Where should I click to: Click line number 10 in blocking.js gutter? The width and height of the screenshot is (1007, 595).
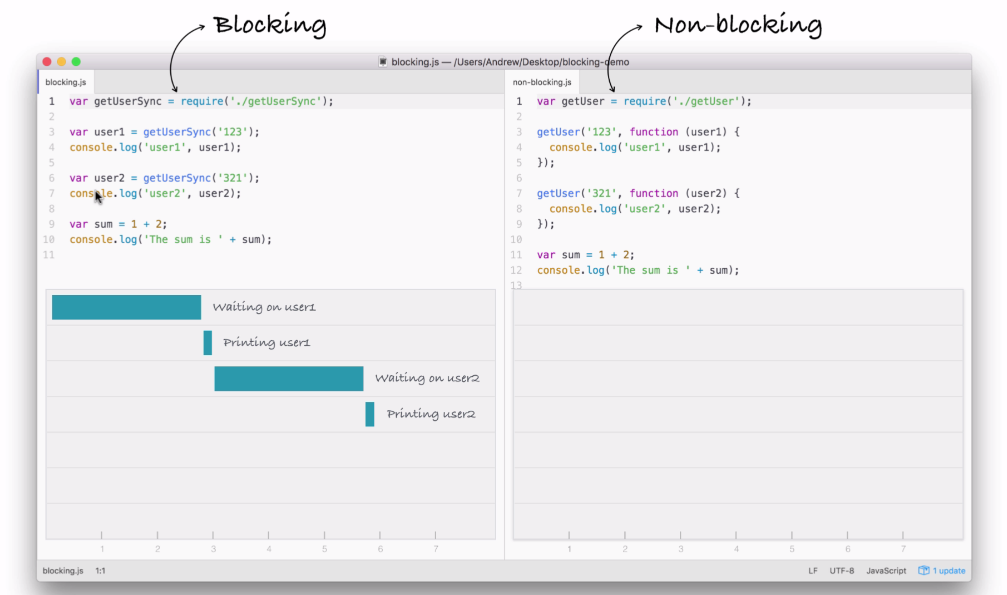pos(49,240)
